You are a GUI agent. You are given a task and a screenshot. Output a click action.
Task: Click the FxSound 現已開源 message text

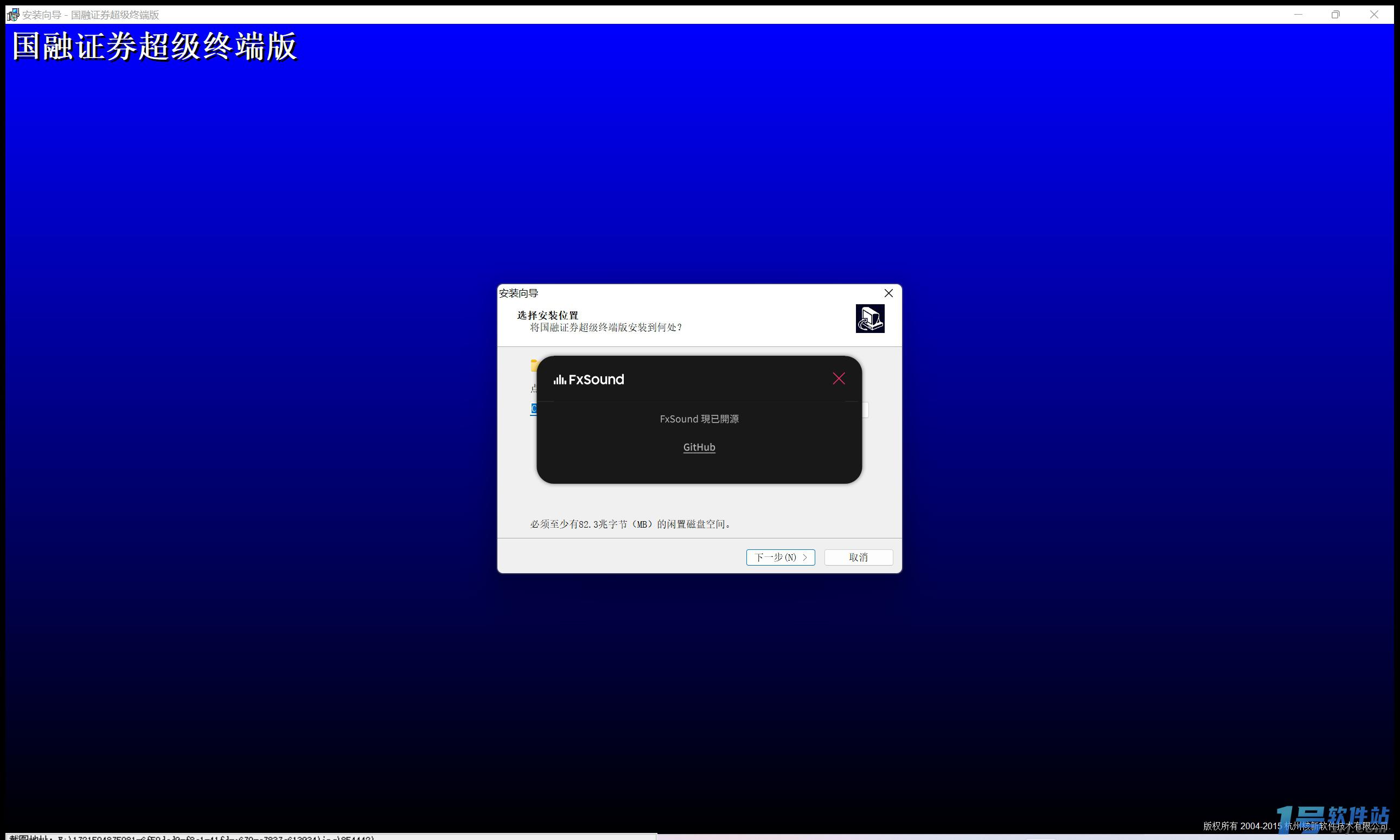tap(699, 419)
